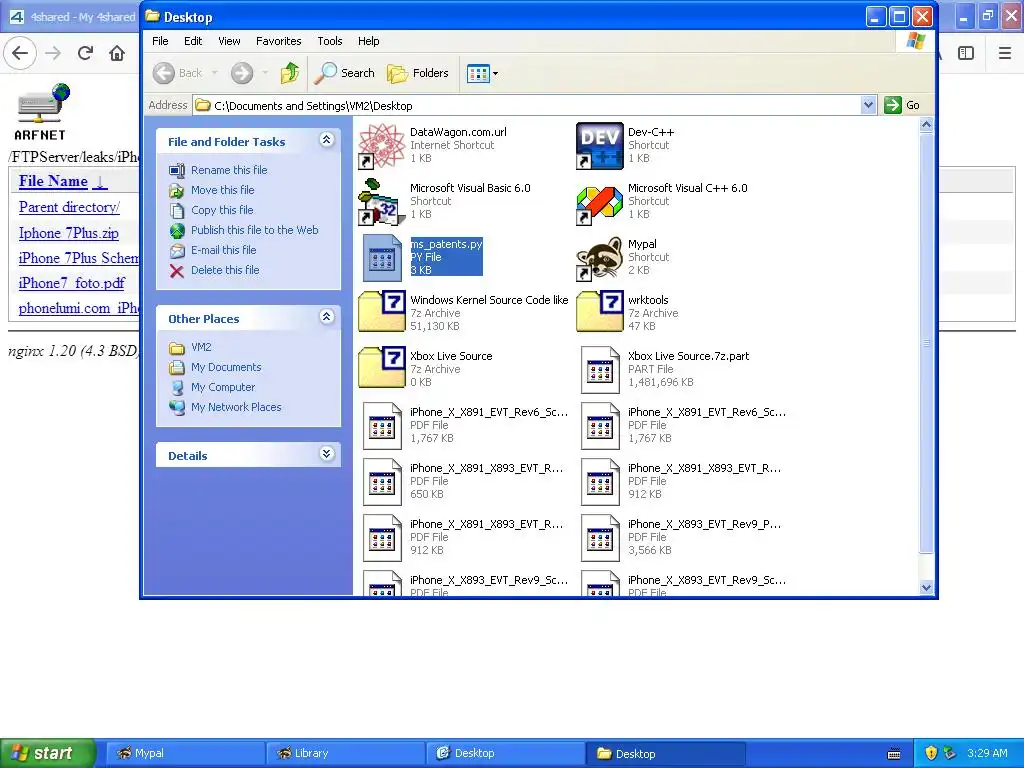The width and height of the screenshot is (1024, 768).
Task: Click the Start button
Action: click(x=48, y=754)
